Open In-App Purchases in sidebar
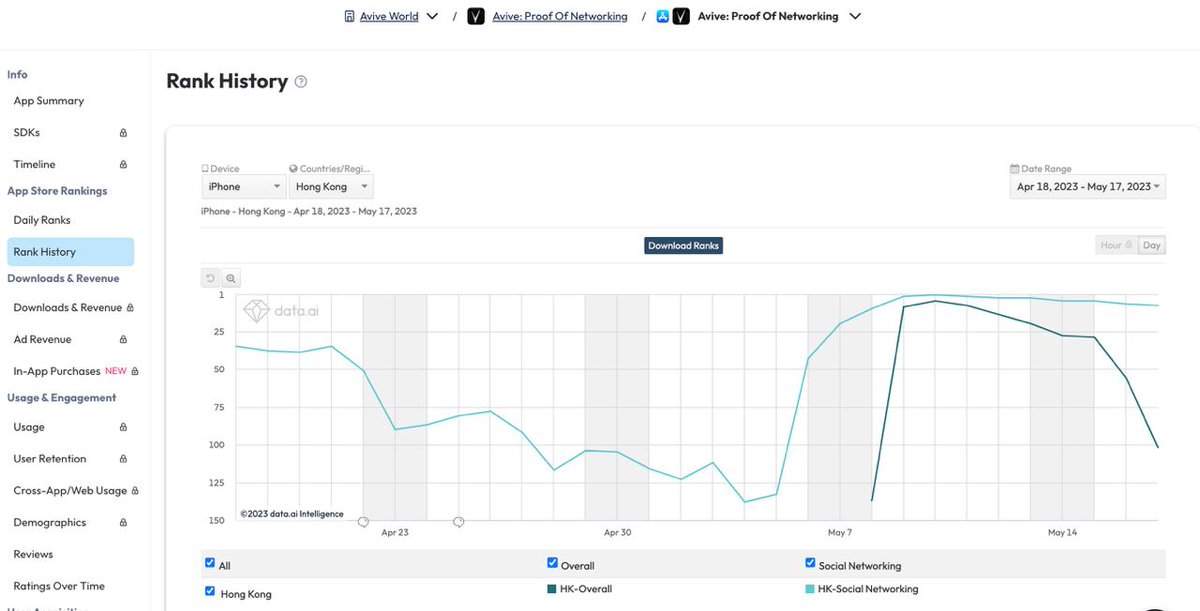This screenshot has width=1200, height=611. coord(57,371)
